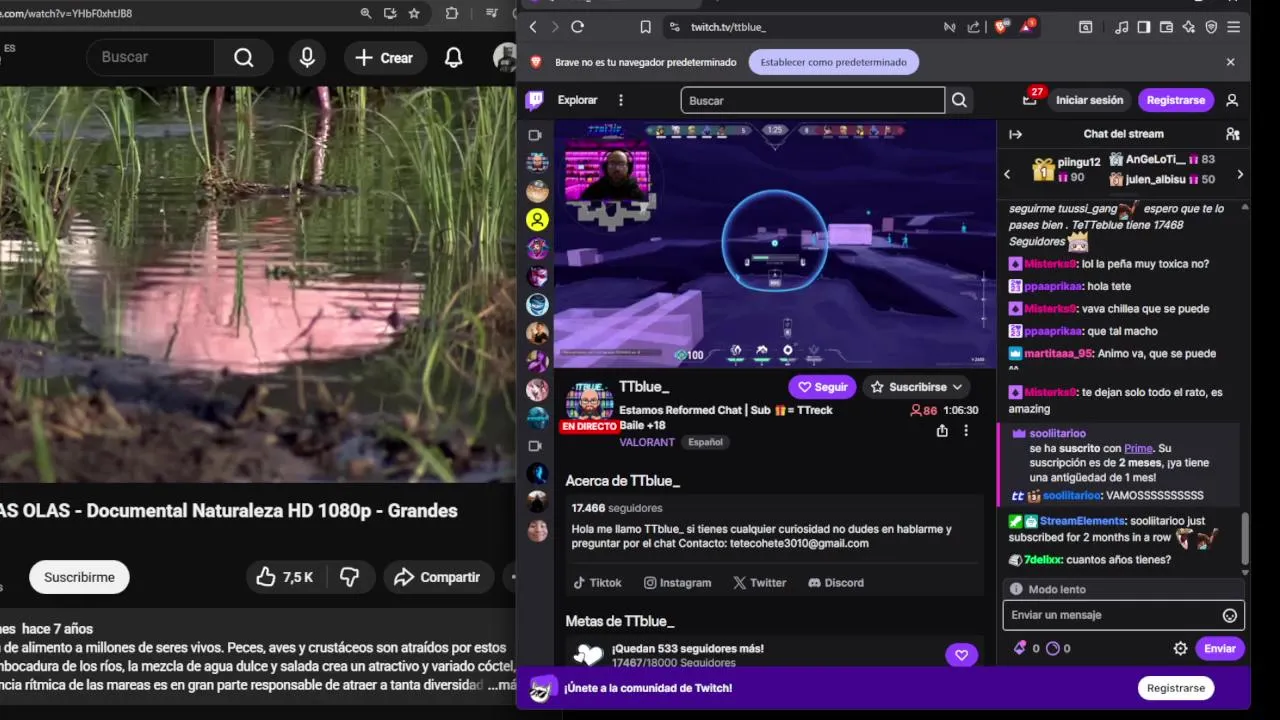Open Explorar on Twitch
The height and width of the screenshot is (720, 1280).
(577, 100)
